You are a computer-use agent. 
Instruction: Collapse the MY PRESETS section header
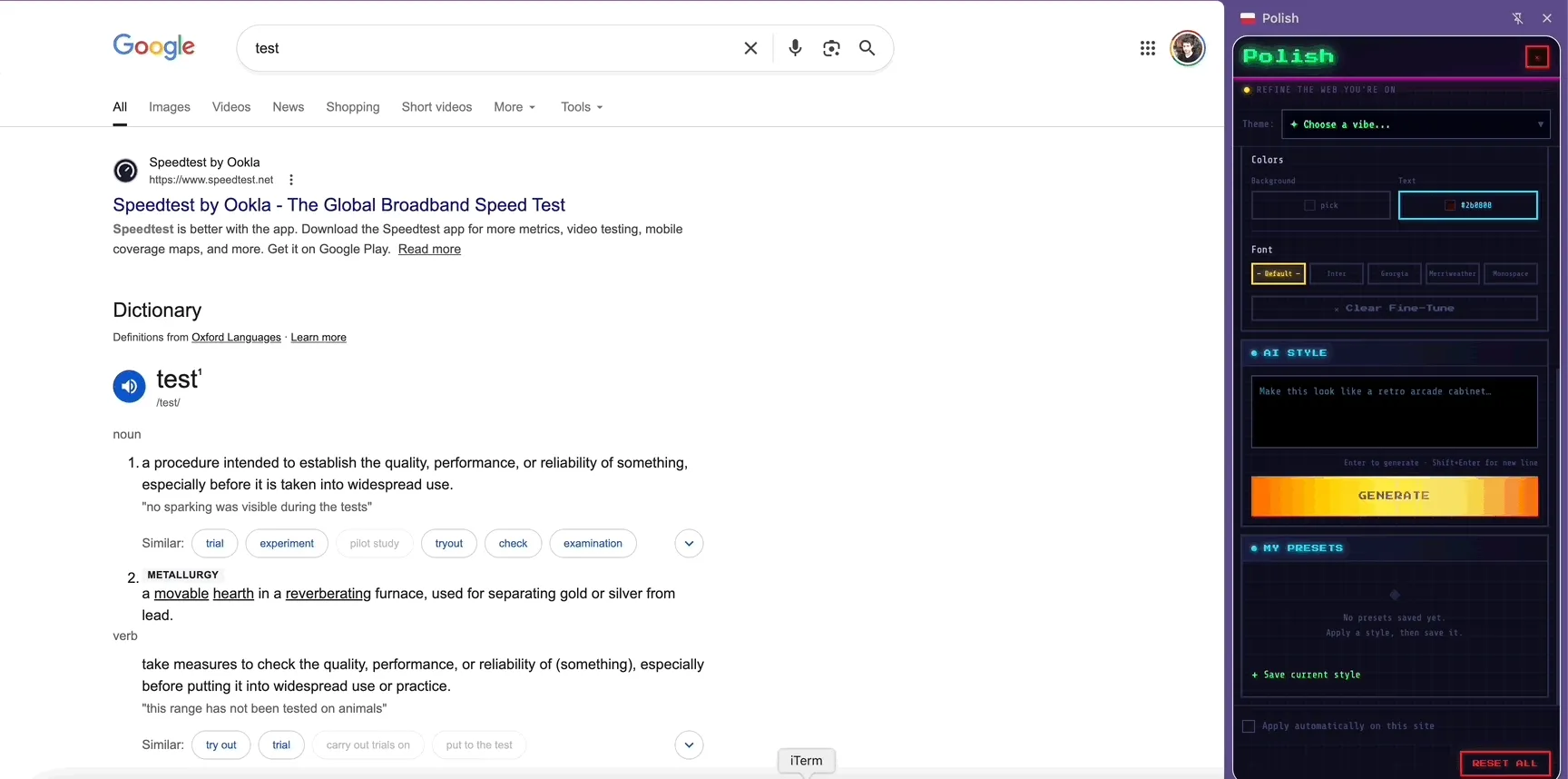1394,548
